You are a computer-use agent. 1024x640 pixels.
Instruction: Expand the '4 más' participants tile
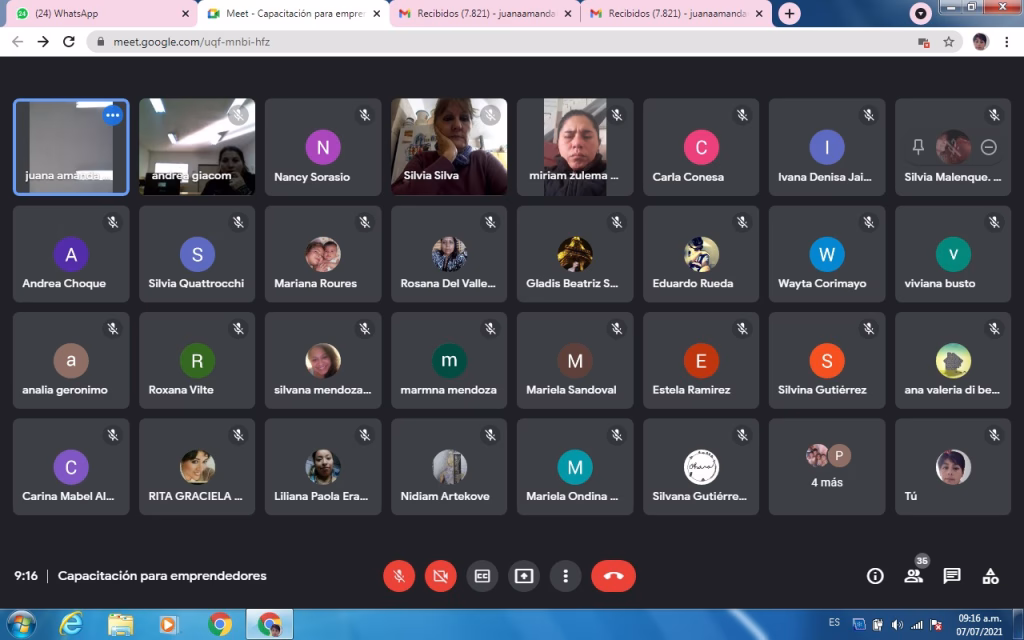click(x=827, y=467)
